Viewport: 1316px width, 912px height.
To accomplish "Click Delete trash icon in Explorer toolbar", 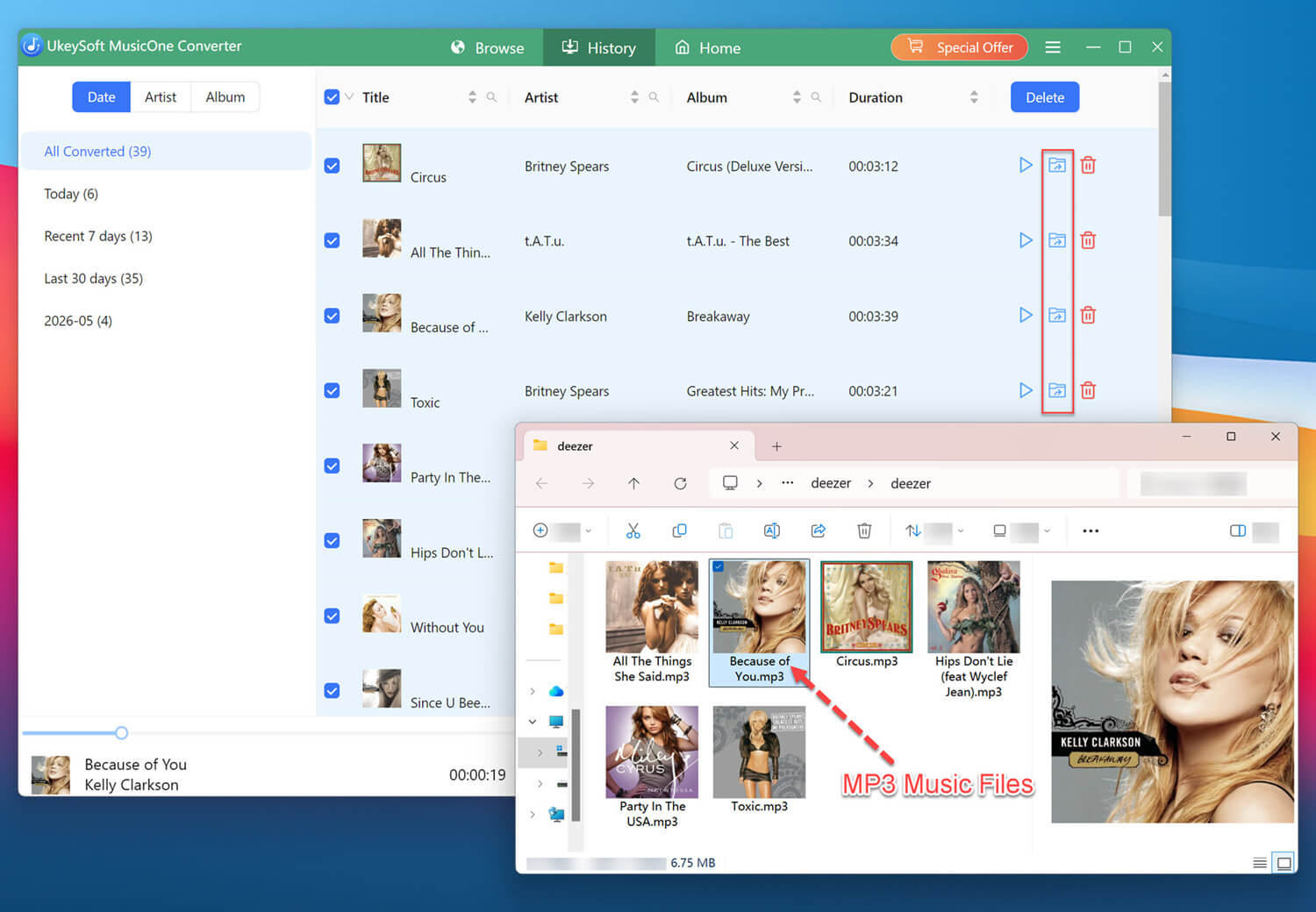I will [864, 531].
